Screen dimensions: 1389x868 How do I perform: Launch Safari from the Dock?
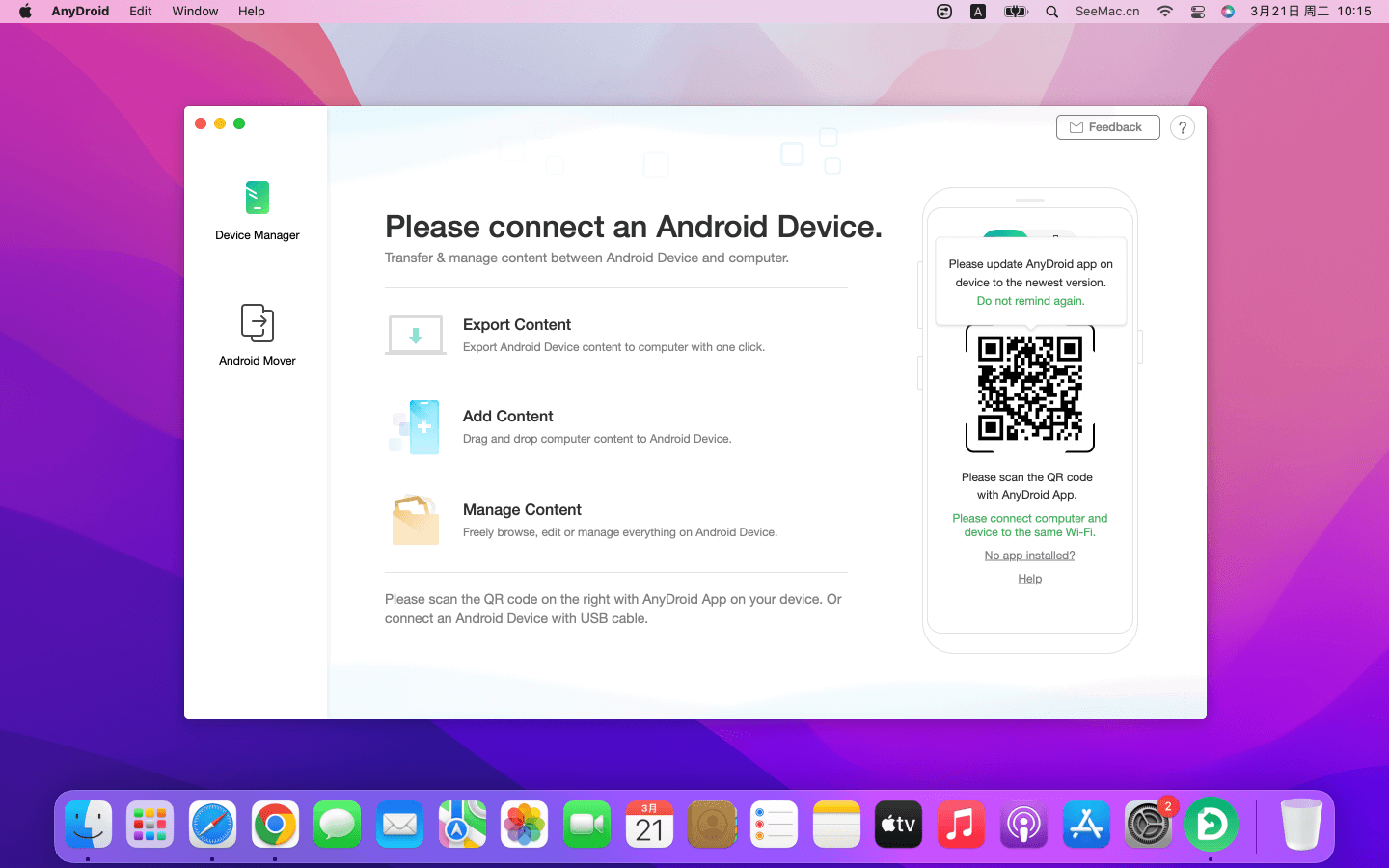(212, 825)
